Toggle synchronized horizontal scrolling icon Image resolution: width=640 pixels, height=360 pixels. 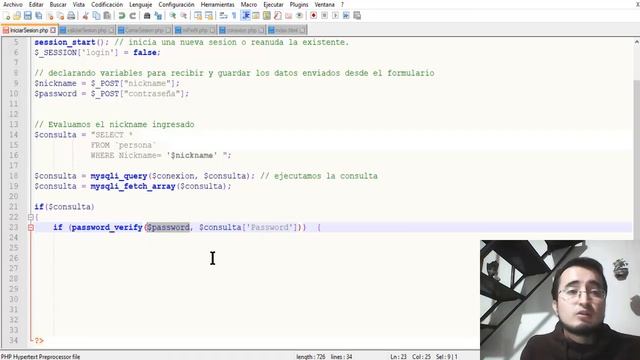tap(209, 16)
